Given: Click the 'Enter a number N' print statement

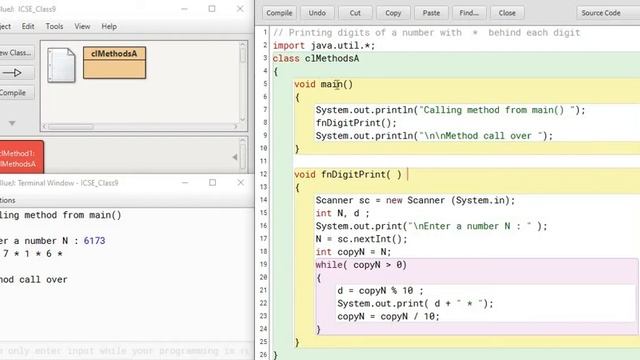Looking at the screenshot, I should (x=431, y=226).
